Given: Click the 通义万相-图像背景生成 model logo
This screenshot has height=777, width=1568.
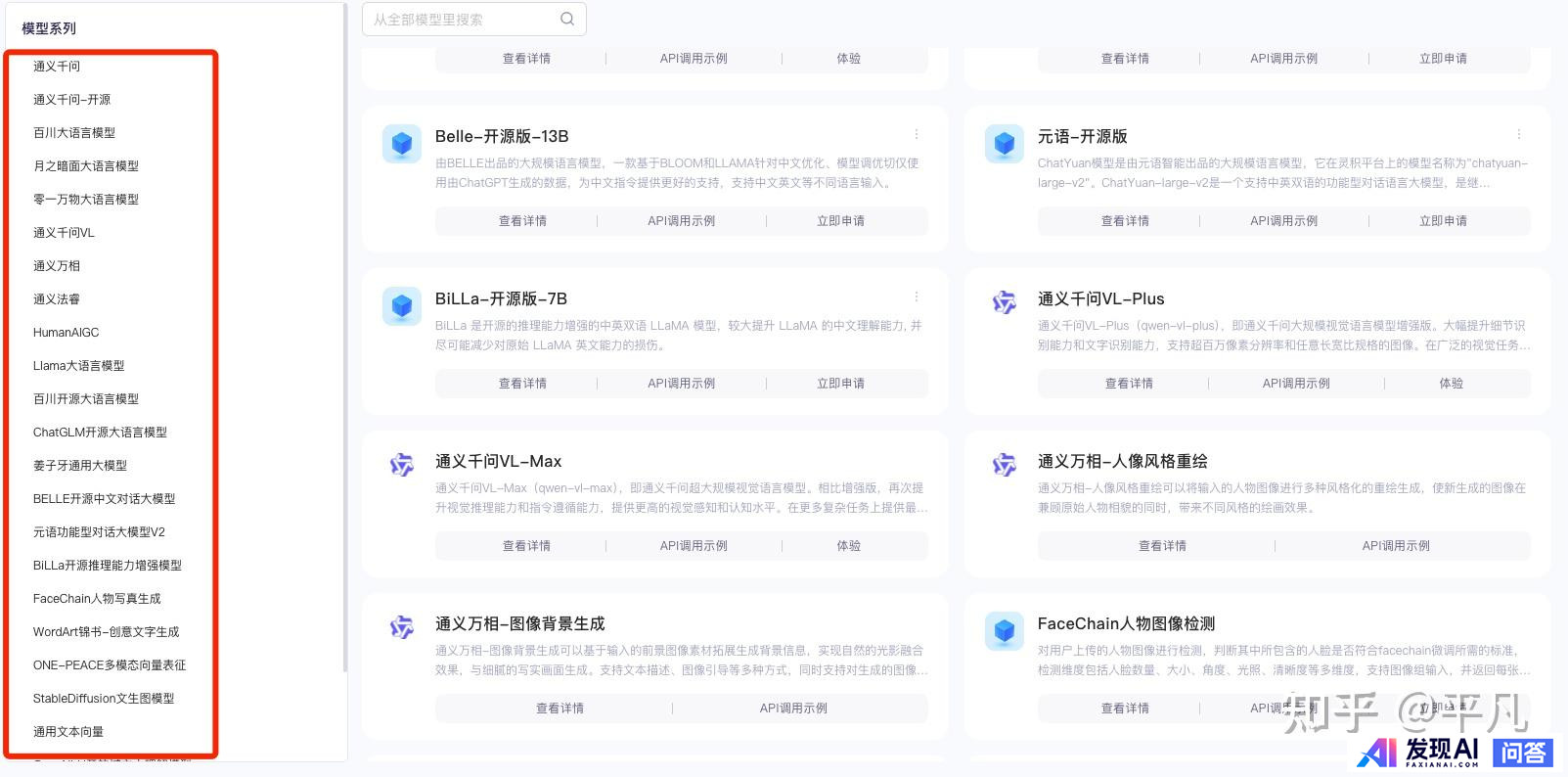Looking at the screenshot, I should (401, 627).
